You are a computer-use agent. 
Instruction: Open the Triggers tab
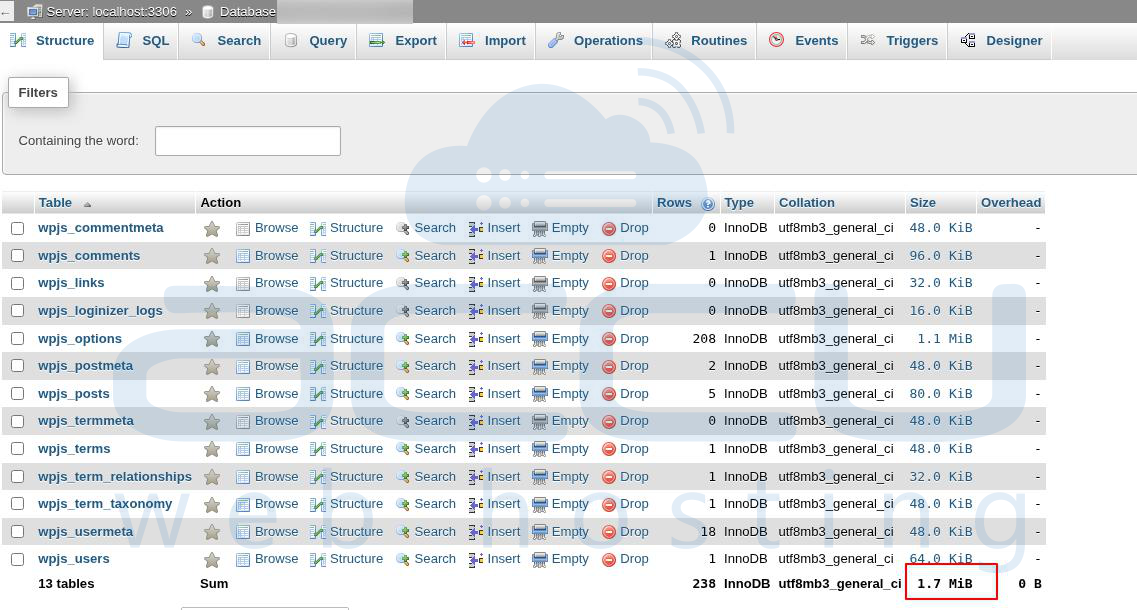(898, 40)
